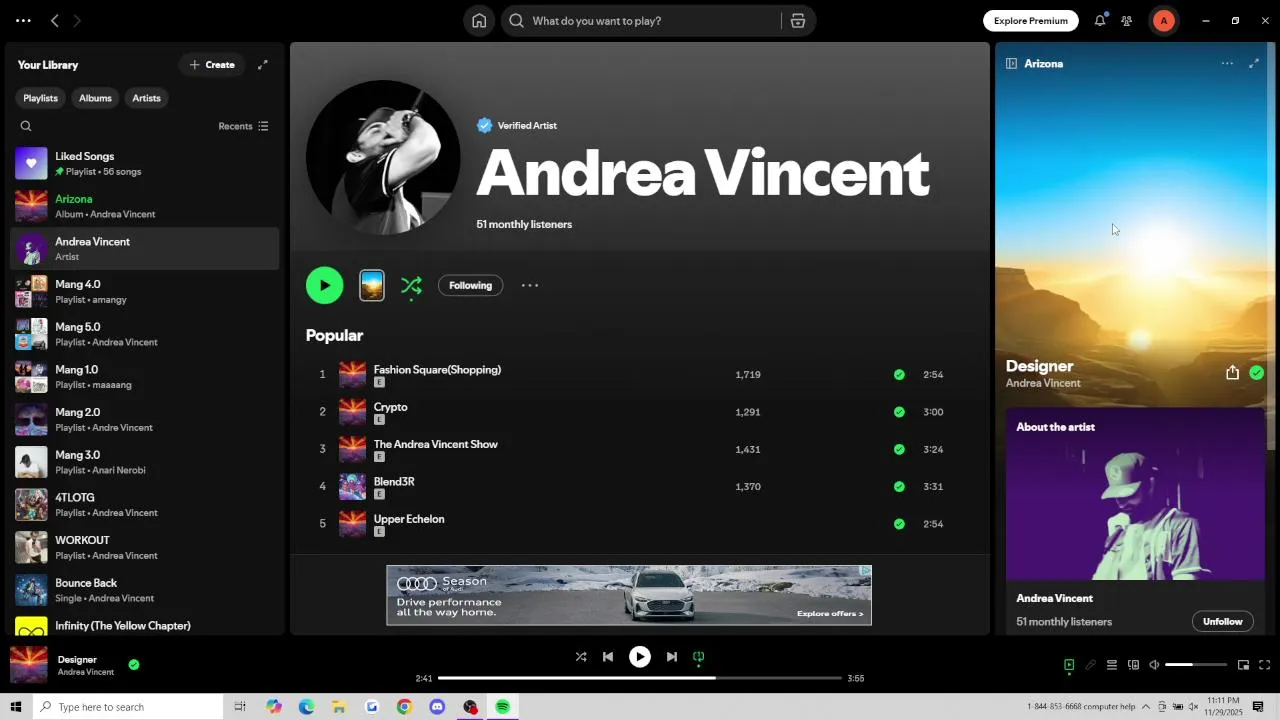This screenshot has width=1280, height=720.
Task: Share the Designer track
Action: tap(1232, 373)
